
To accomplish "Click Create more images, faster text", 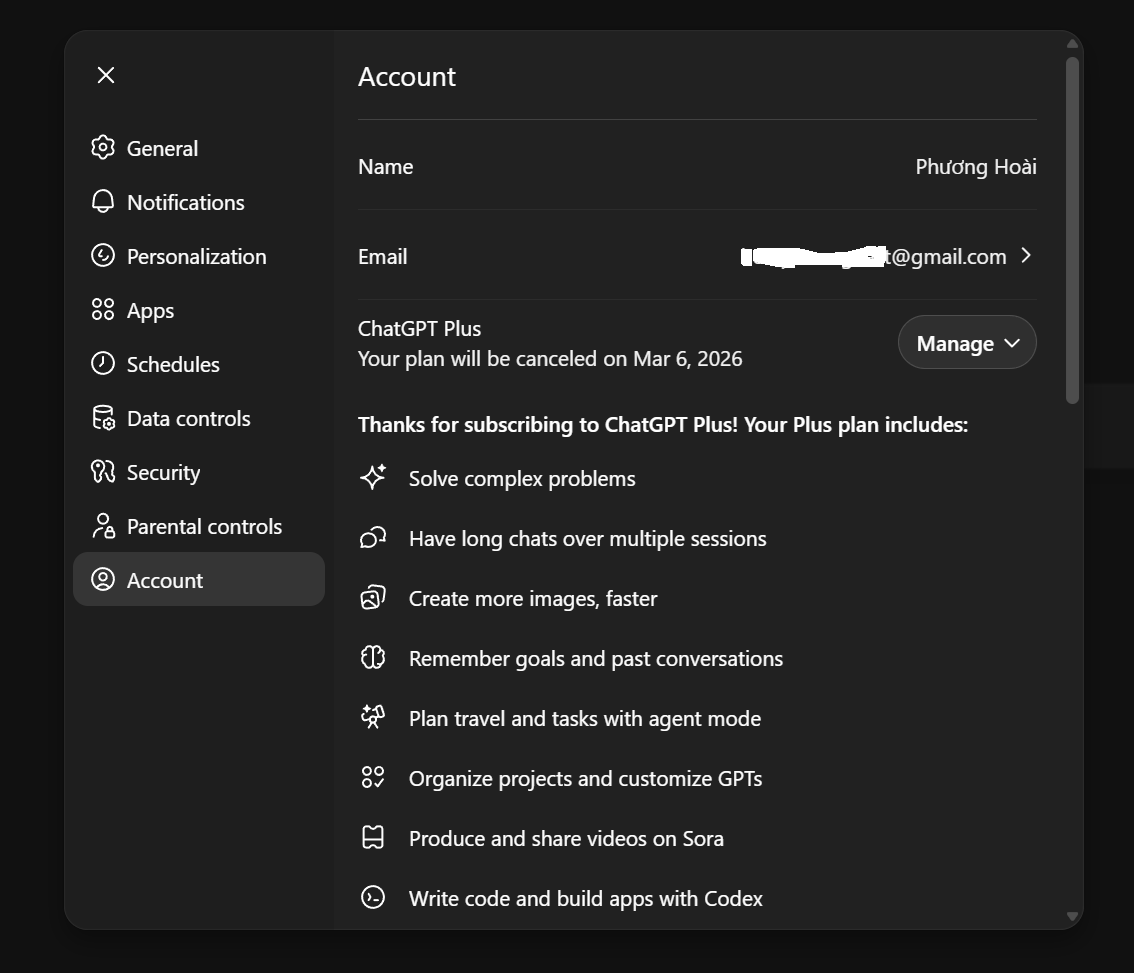I will (x=533, y=599).
